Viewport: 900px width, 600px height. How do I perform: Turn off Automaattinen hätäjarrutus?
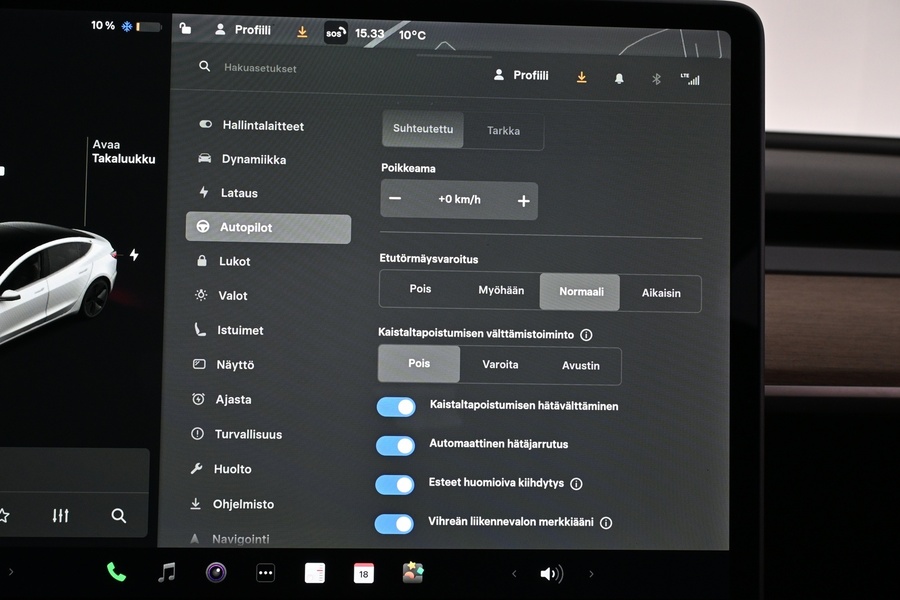point(395,445)
